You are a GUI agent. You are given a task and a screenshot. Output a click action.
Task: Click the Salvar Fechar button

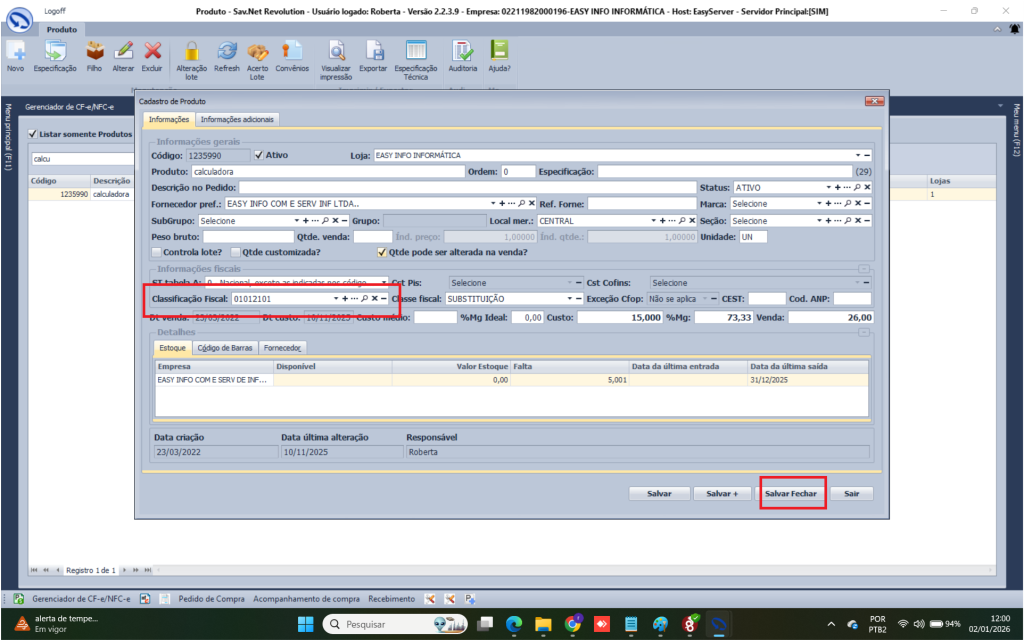[790, 494]
